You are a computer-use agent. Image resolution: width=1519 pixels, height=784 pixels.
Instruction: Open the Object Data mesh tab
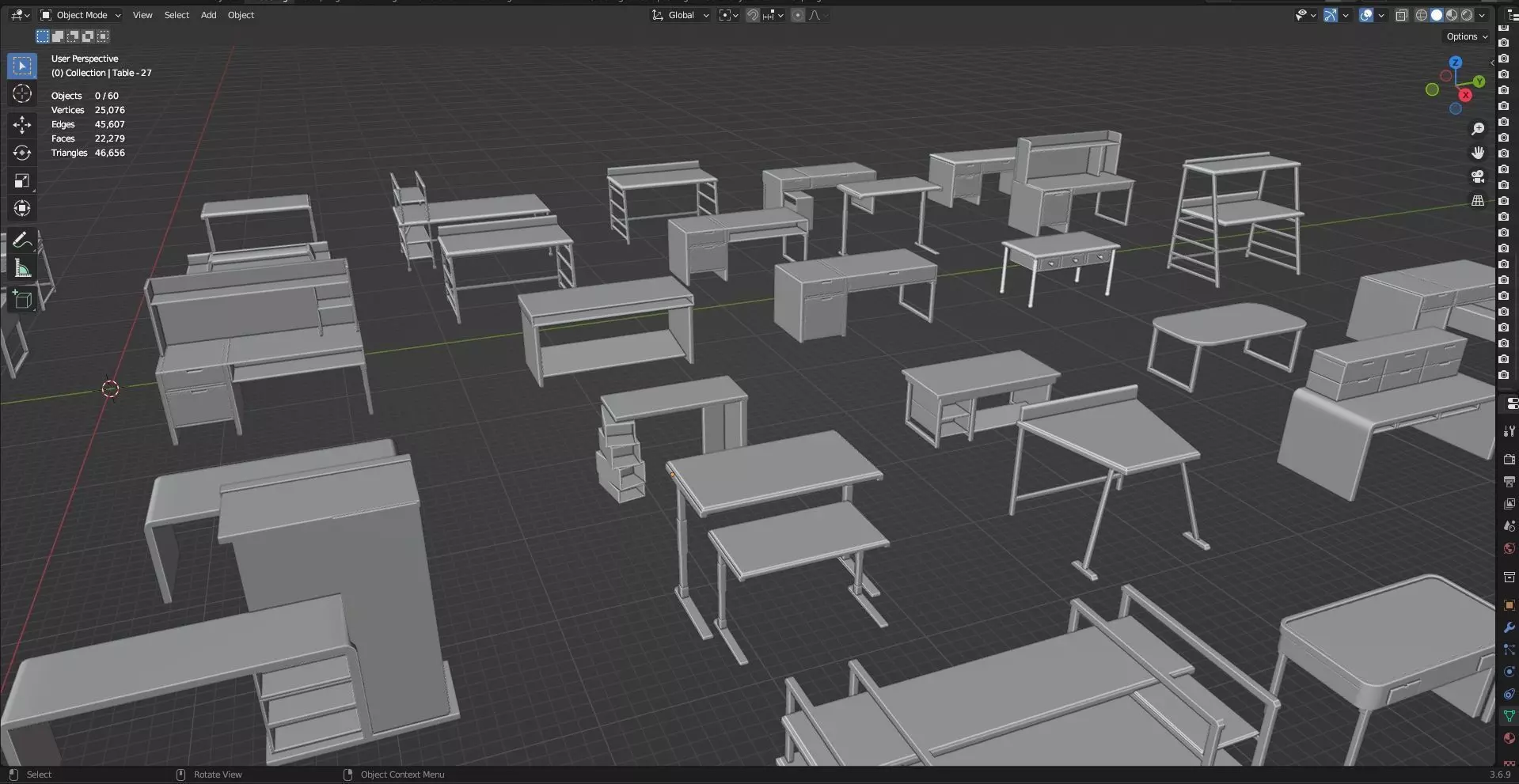click(1509, 716)
